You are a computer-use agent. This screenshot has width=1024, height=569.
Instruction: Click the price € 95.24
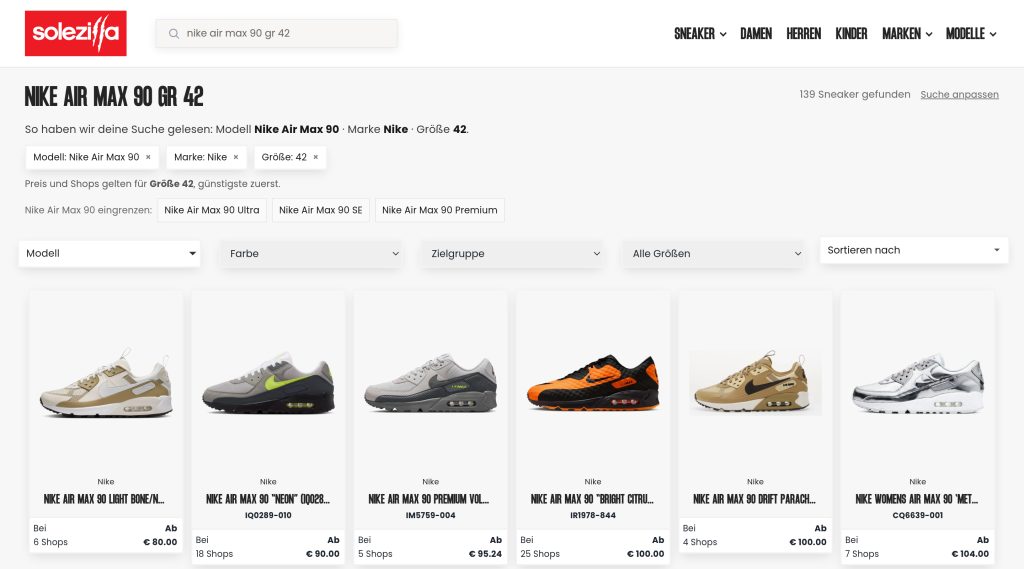point(485,553)
